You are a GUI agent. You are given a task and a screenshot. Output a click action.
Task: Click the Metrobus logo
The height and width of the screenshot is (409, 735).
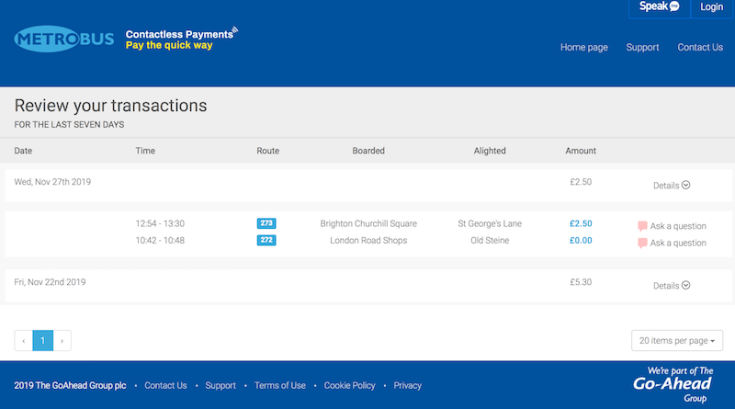click(64, 40)
